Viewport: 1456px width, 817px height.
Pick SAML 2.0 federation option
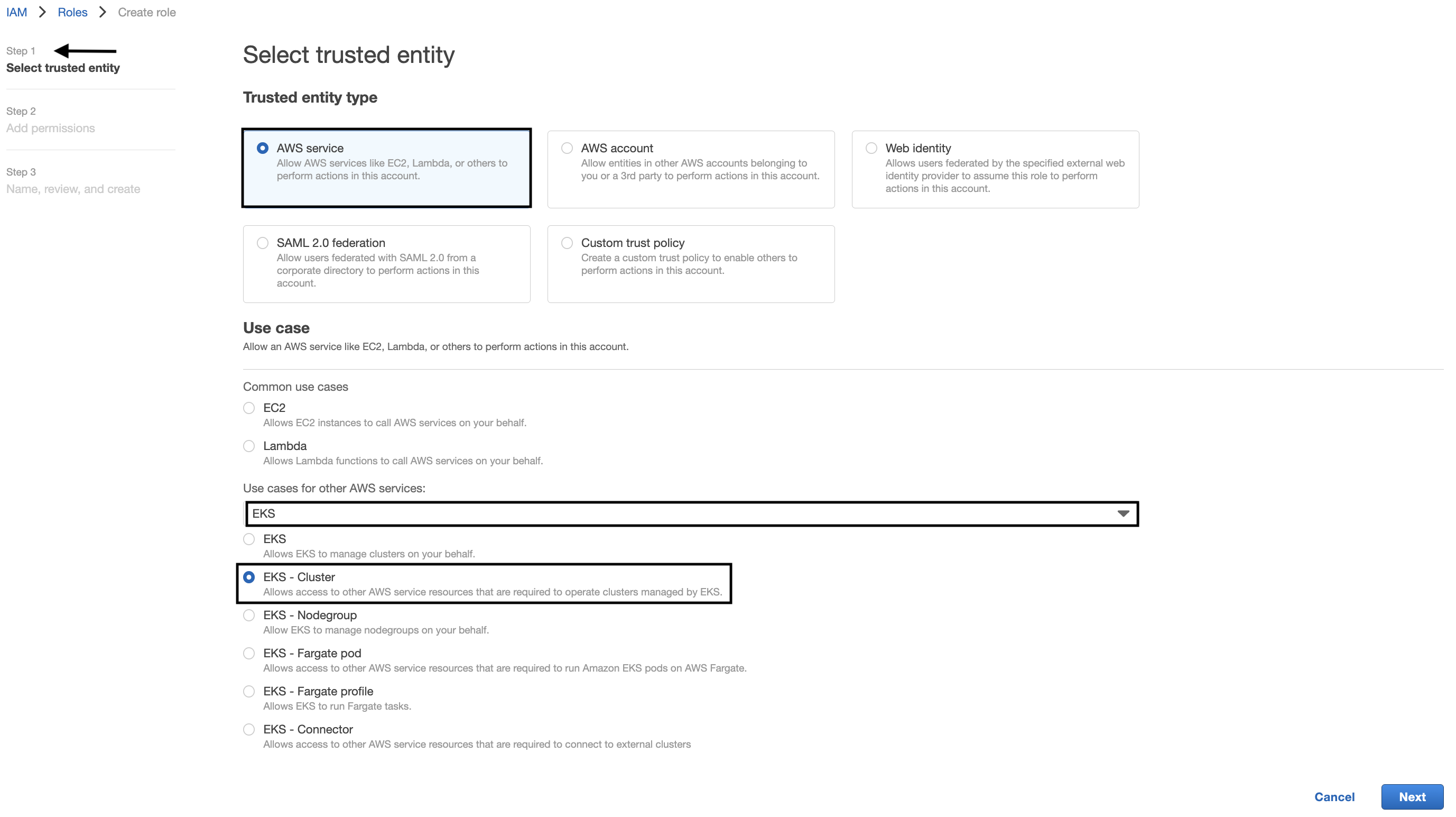point(262,243)
